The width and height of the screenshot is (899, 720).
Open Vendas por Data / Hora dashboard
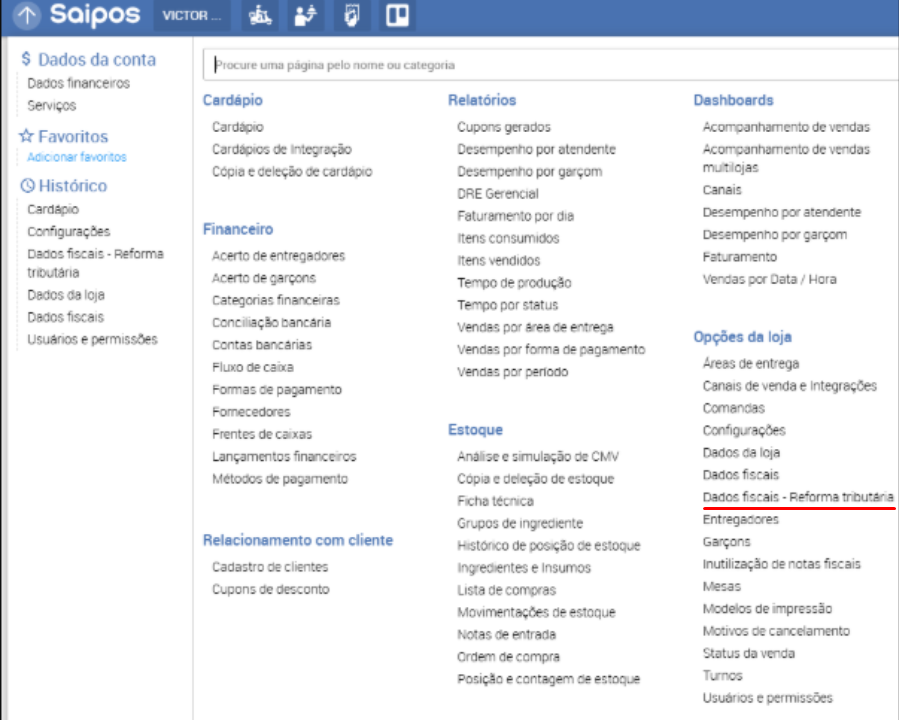pyautogui.click(x=769, y=279)
